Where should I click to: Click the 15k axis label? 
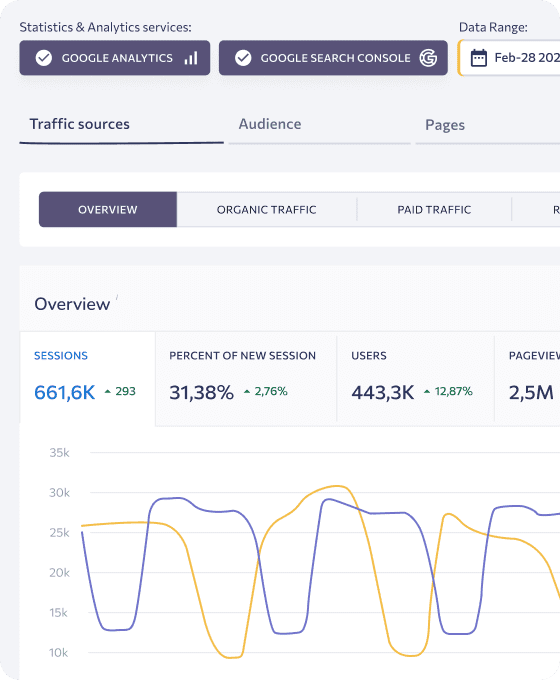point(59,613)
